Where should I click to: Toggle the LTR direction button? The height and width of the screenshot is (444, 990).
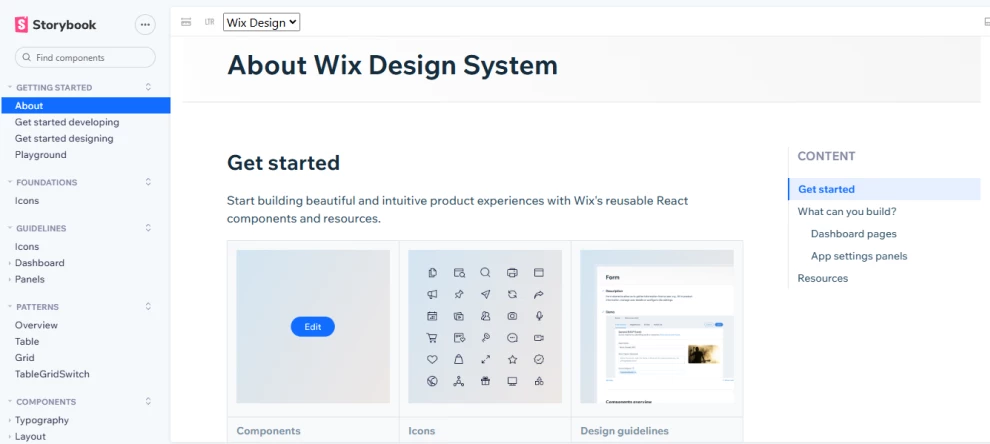tap(210, 22)
